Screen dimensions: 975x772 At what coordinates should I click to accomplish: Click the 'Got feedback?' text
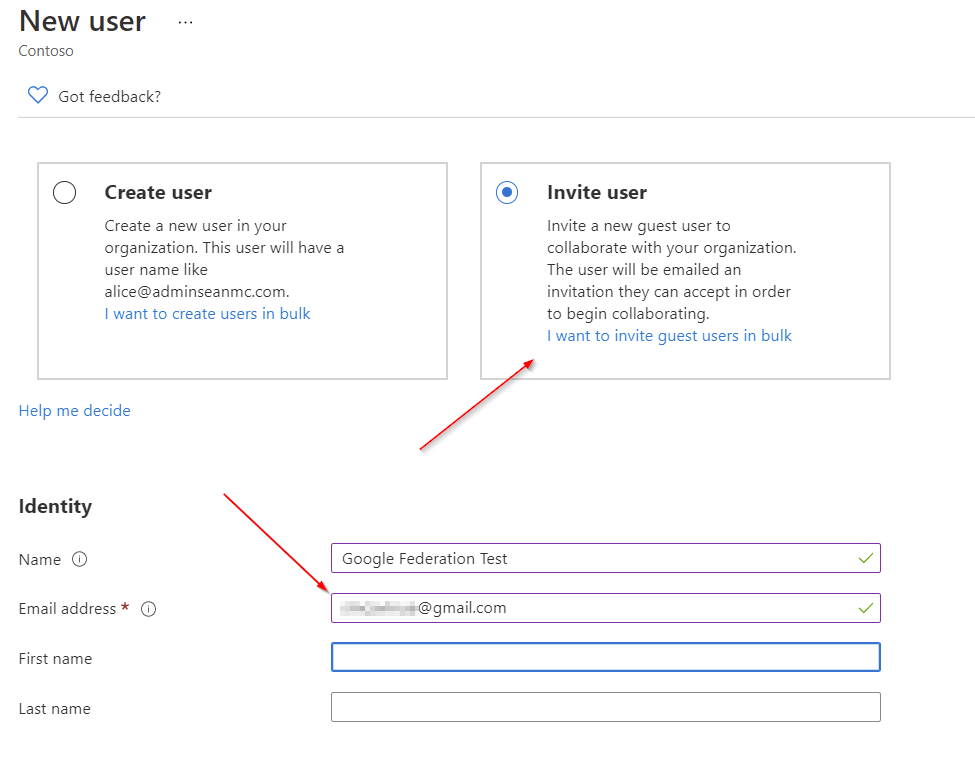pyautogui.click(x=109, y=97)
